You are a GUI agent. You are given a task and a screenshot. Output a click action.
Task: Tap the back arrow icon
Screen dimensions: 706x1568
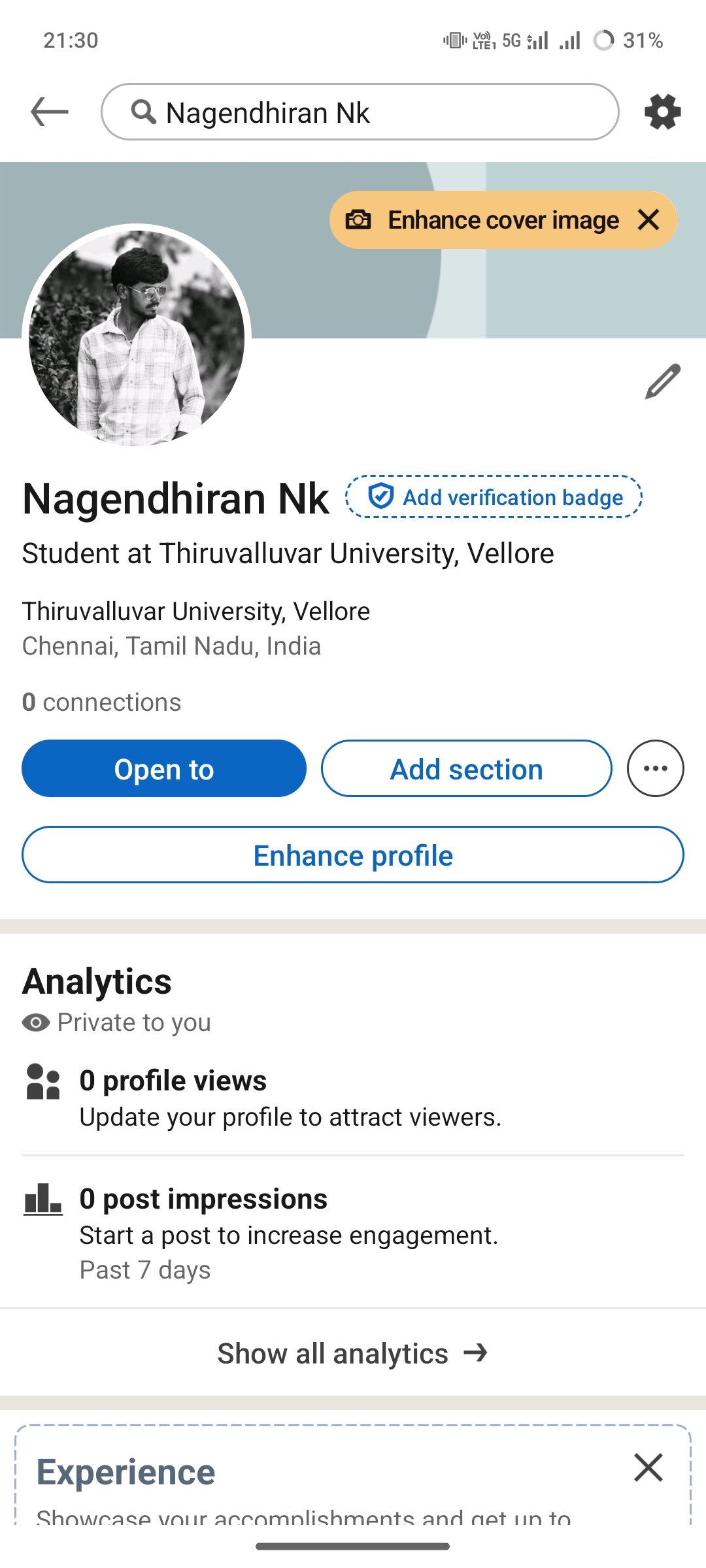point(50,112)
